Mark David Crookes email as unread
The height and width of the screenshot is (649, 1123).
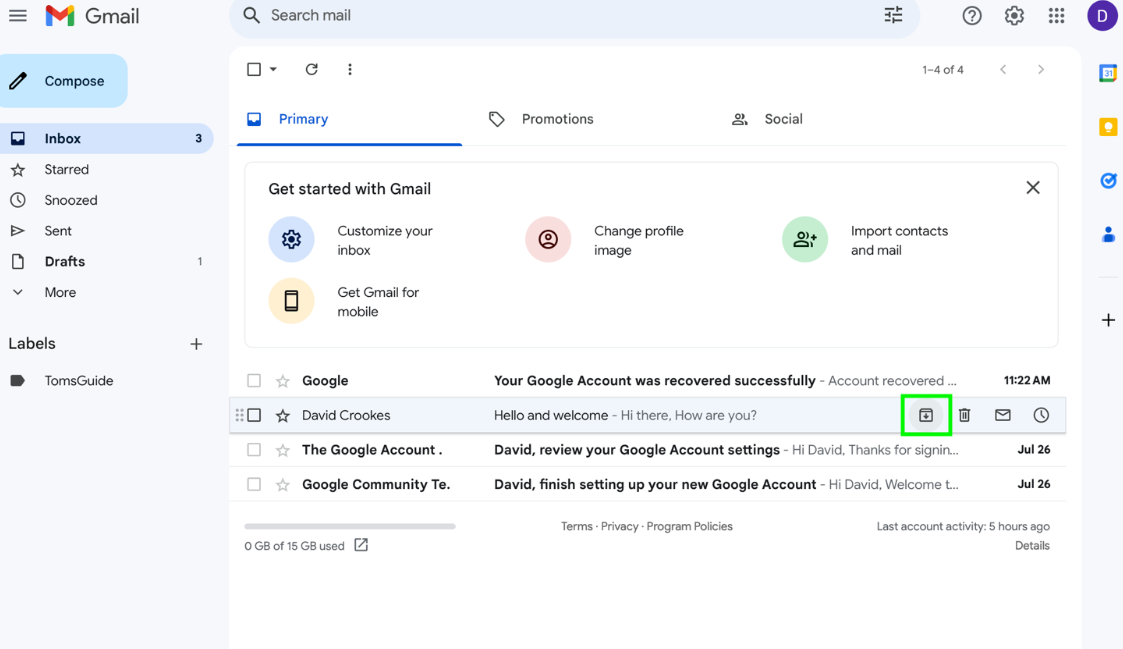pyautogui.click(x=1003, y=415)
